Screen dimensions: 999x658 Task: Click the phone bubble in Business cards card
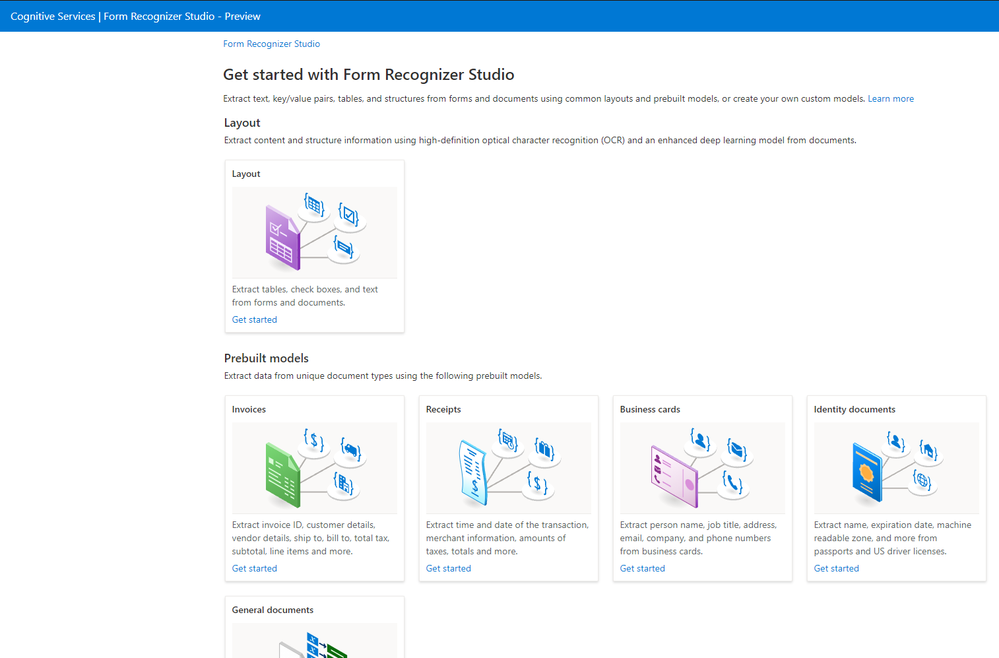[732, 484]
